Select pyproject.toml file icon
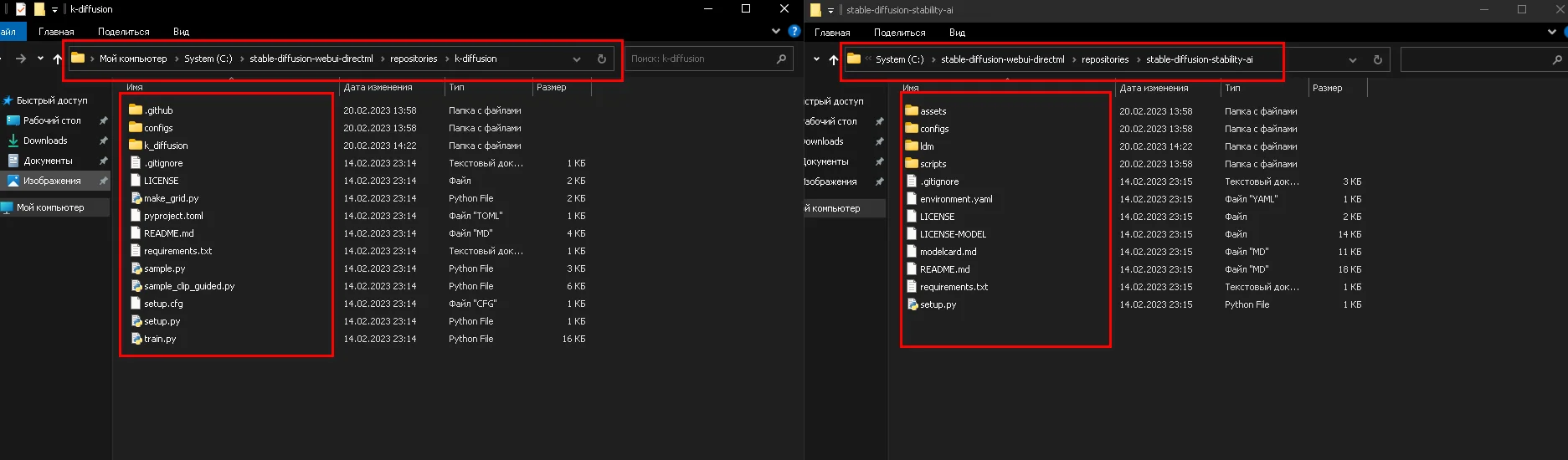The image size is (1568, 460). pos(136,216)
